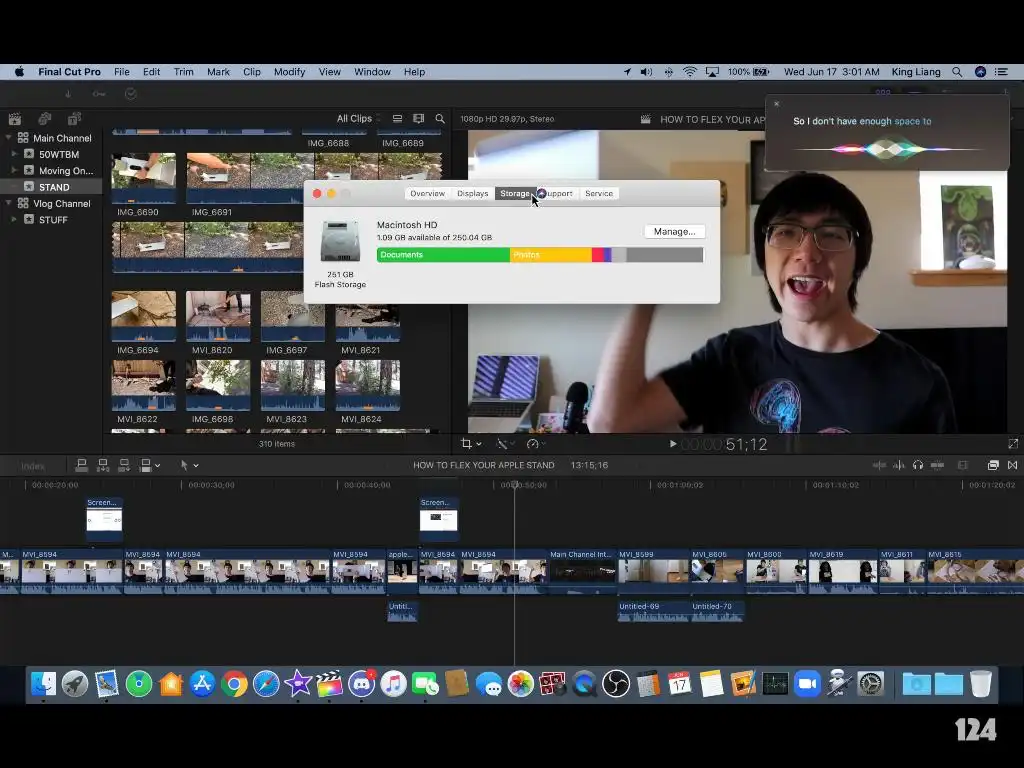Open the Index button in timeline
The height and width of the screenshot is (768, 1024).
point(33,466)
